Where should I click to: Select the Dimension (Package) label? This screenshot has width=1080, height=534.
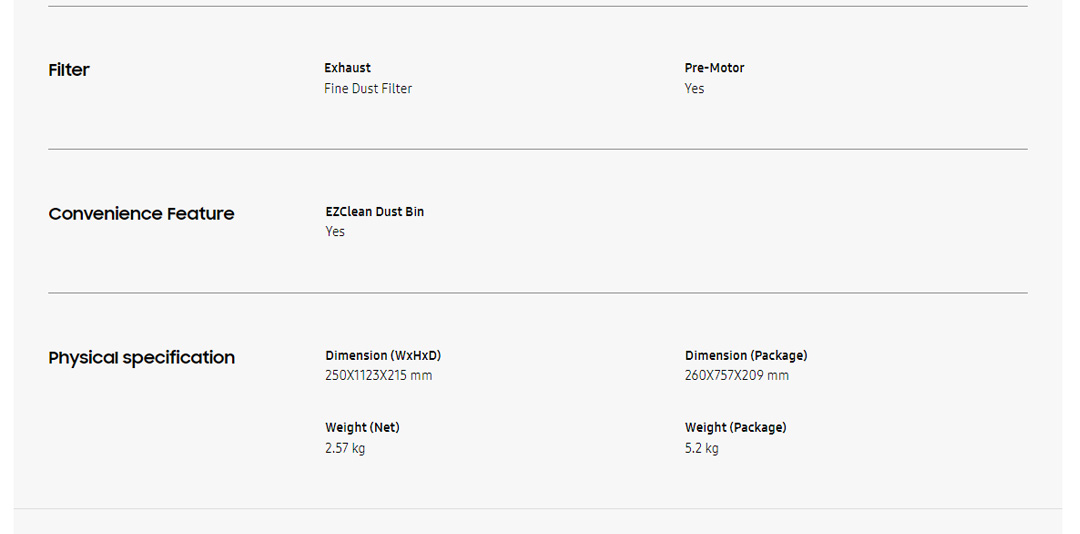tap(746, 356)
